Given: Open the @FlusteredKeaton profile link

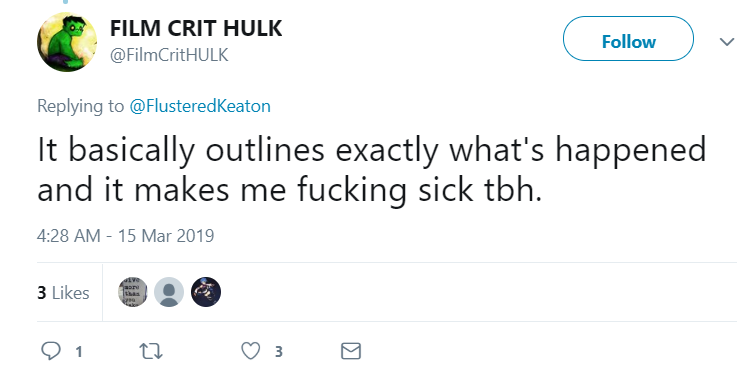Looking at the screenshot, I should [x=200, y=106].
